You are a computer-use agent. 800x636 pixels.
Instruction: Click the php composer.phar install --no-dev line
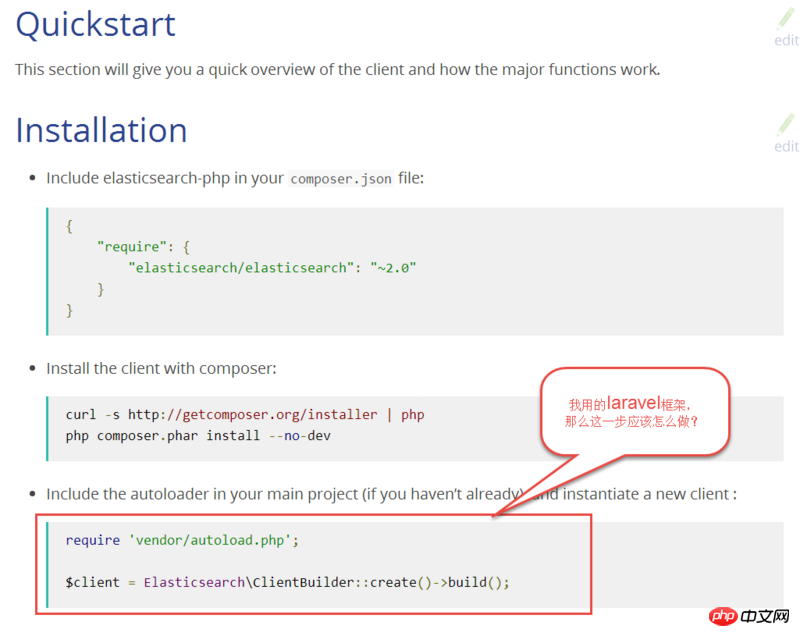(x=198, y=436)
